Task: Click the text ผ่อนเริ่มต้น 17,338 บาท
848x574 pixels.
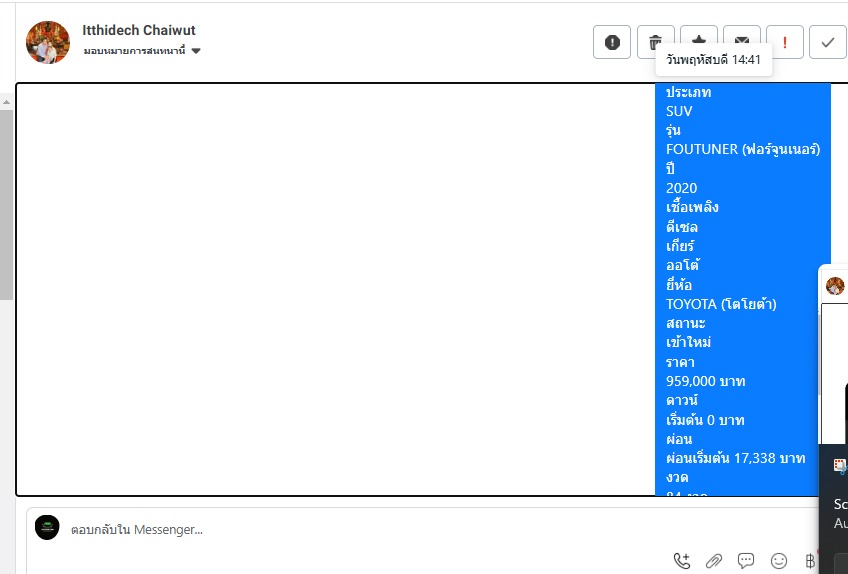Action: (736, 459)
